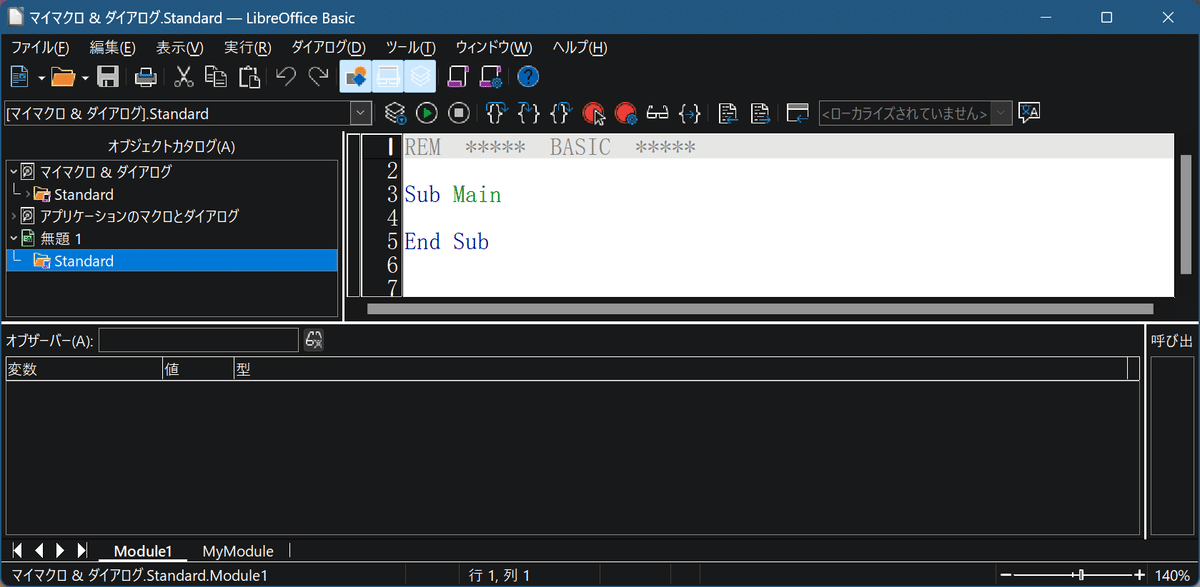Image resolution: width=1200 pixels, height=587 pixels.
Task: Zoom in with the plus button
Action: tap(1139, 575)
